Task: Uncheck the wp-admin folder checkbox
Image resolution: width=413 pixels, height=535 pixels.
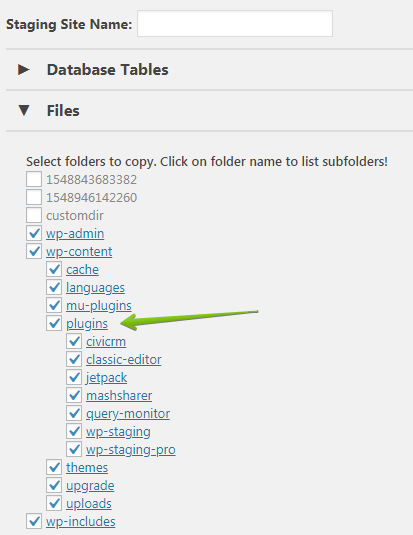Action: (x=34, y=233)
